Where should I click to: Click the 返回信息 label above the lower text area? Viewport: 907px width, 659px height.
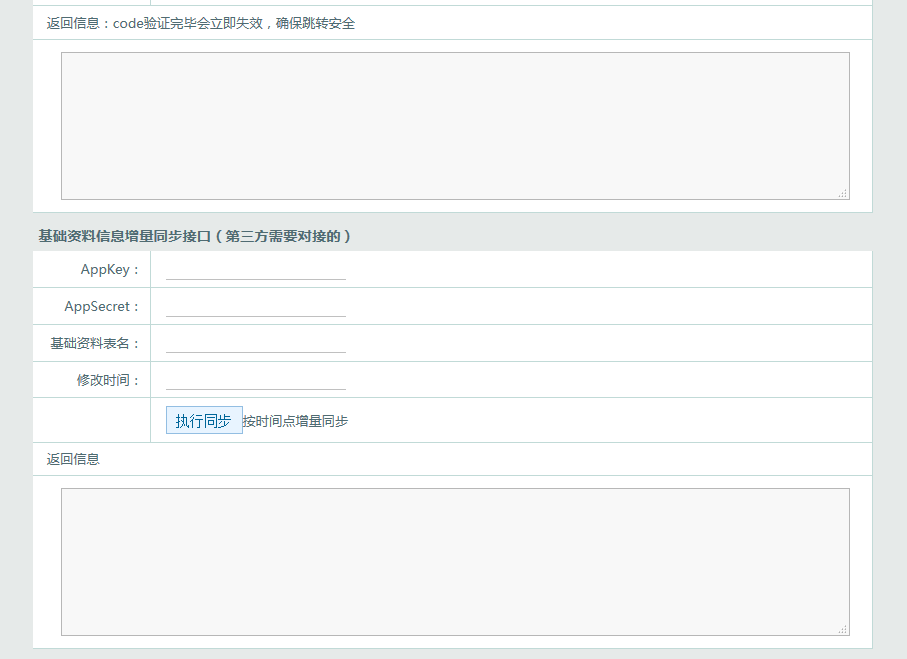coord(73,459)
